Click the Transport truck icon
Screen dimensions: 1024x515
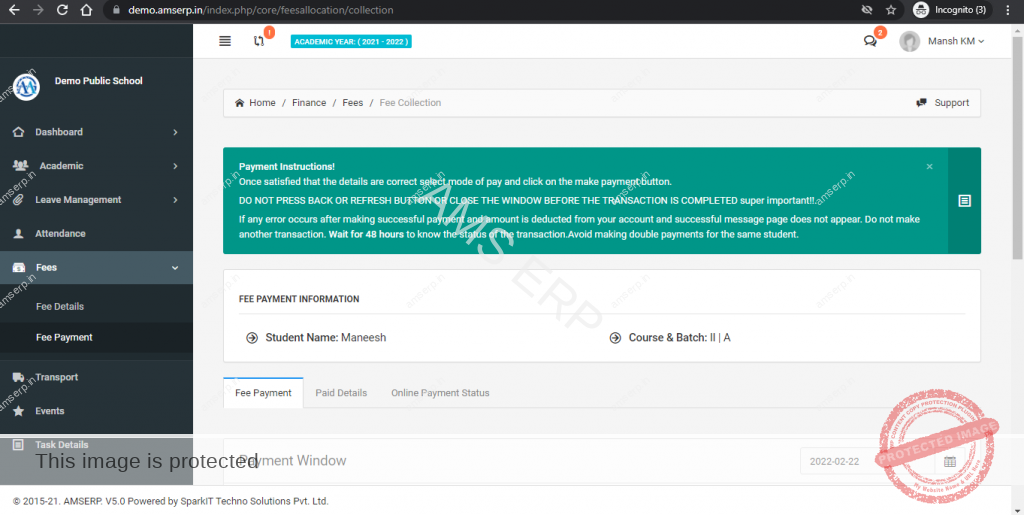click(18, 377)
